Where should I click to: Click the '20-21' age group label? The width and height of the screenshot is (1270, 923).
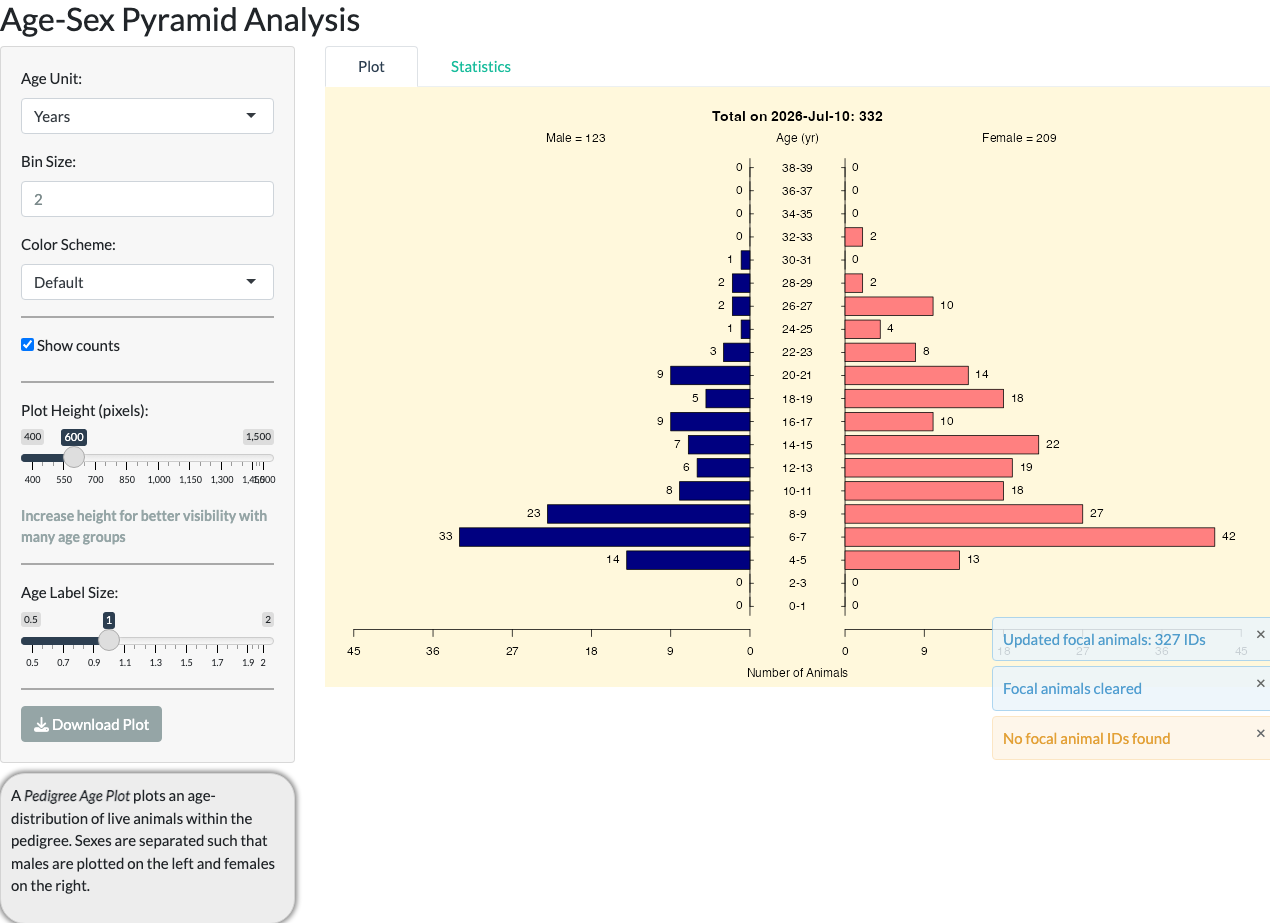pyautogui.click(x=797, y=375)
